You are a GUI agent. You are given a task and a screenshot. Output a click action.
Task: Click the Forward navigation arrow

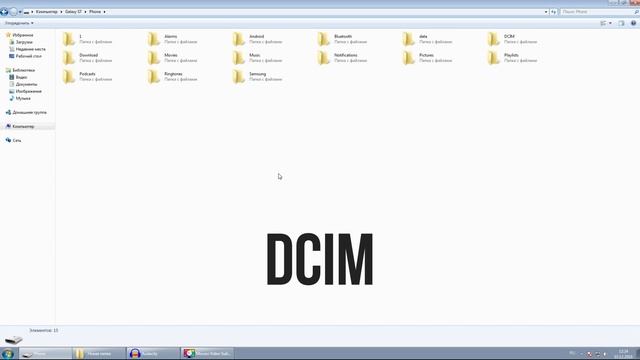tap(13, 12)
